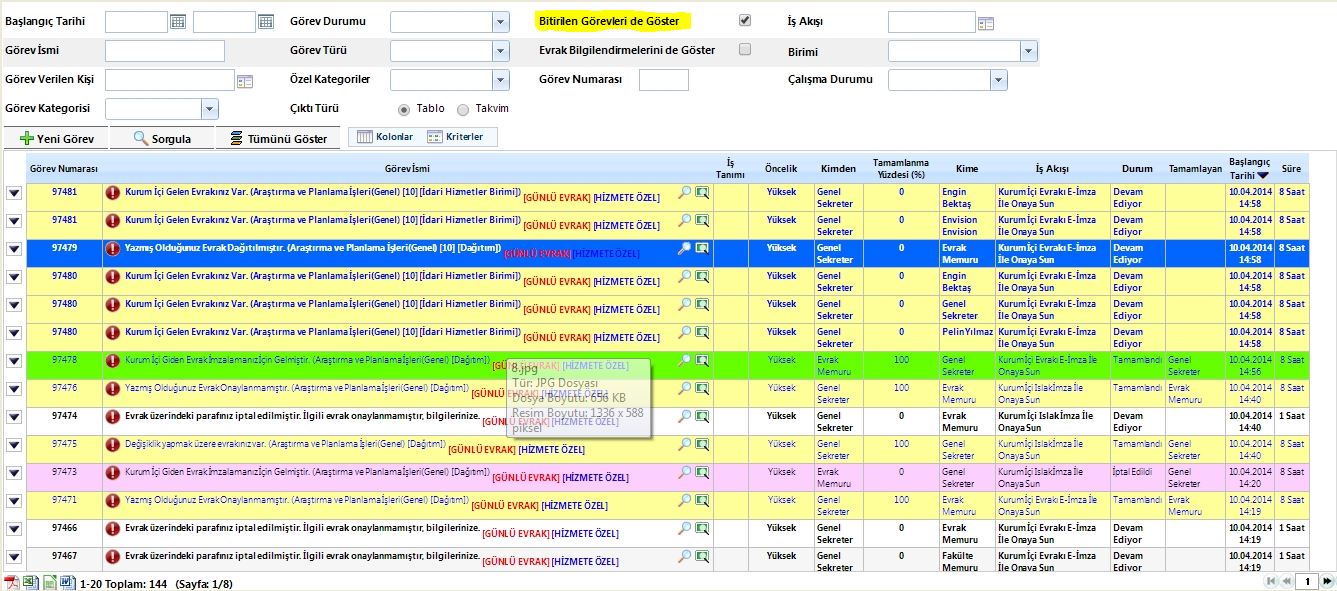Jump to the first results page
This screenshot has width=1337, height=591.
(x=1271, y=581)
